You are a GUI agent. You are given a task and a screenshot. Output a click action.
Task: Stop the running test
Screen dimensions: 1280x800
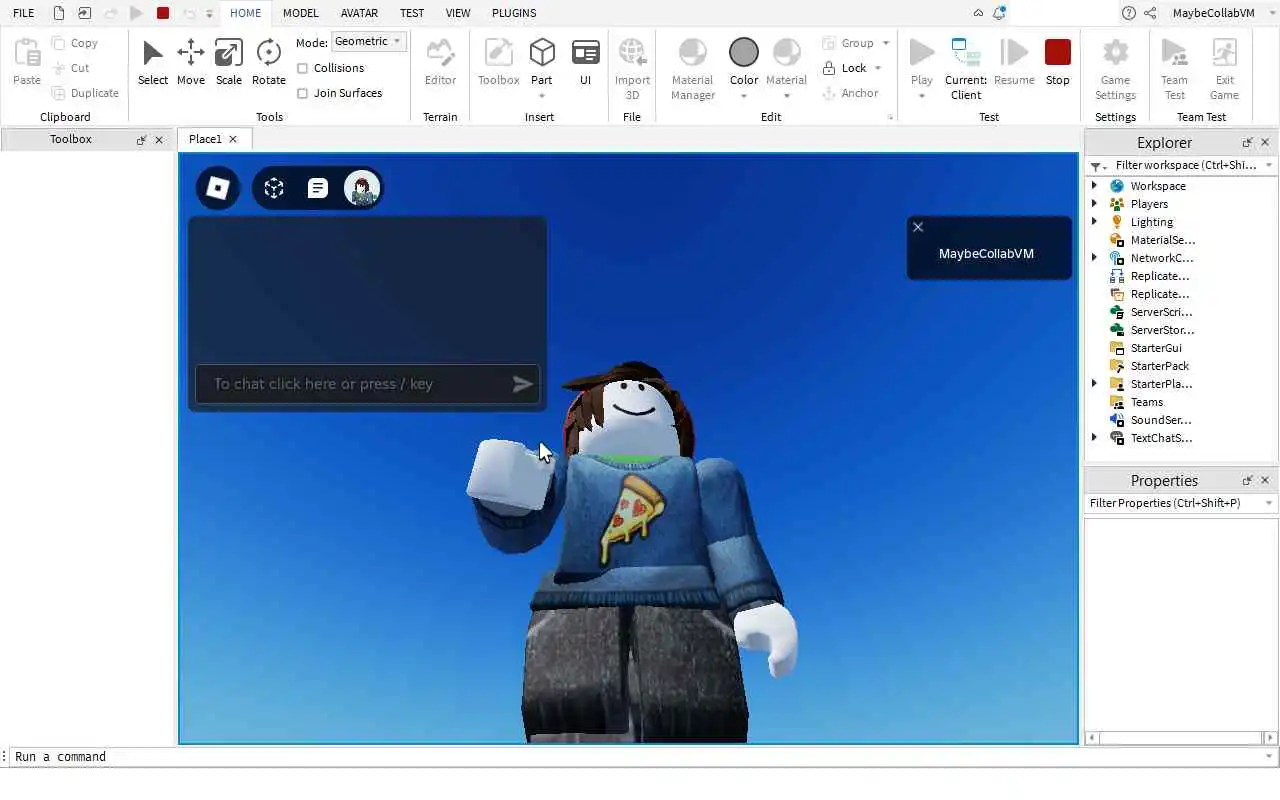[x=1057, y=63]
